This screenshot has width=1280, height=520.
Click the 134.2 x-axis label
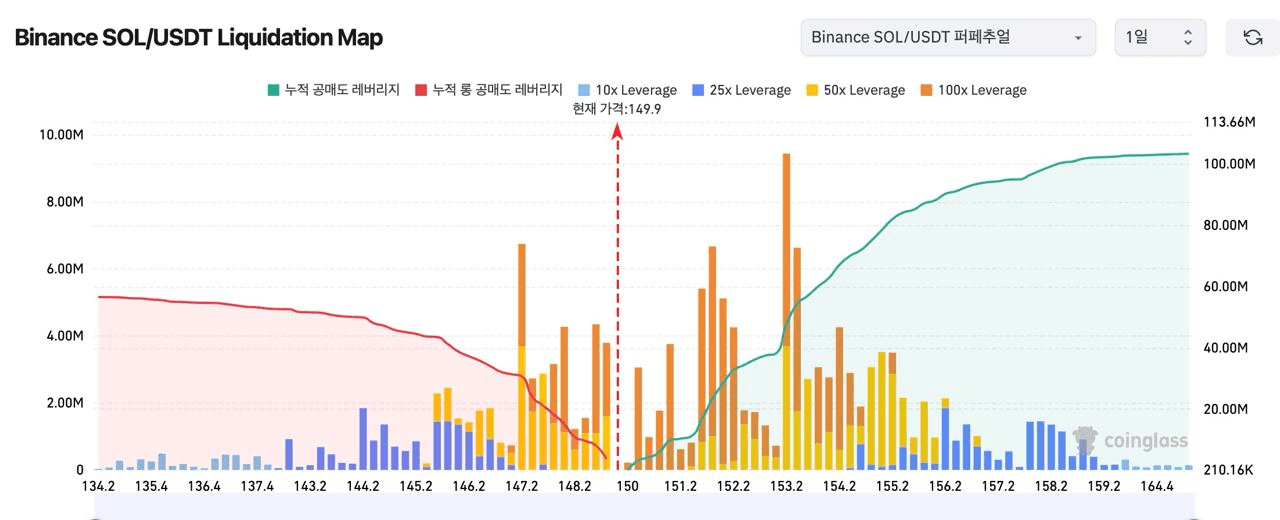point(98,487)
